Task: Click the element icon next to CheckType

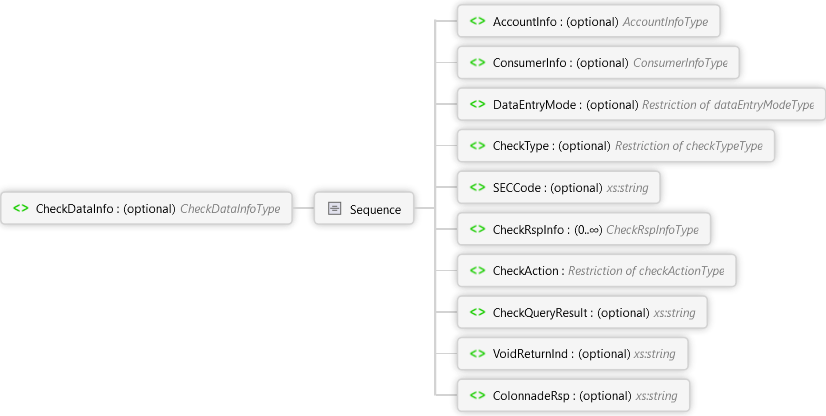Action: tap(478, 146)
